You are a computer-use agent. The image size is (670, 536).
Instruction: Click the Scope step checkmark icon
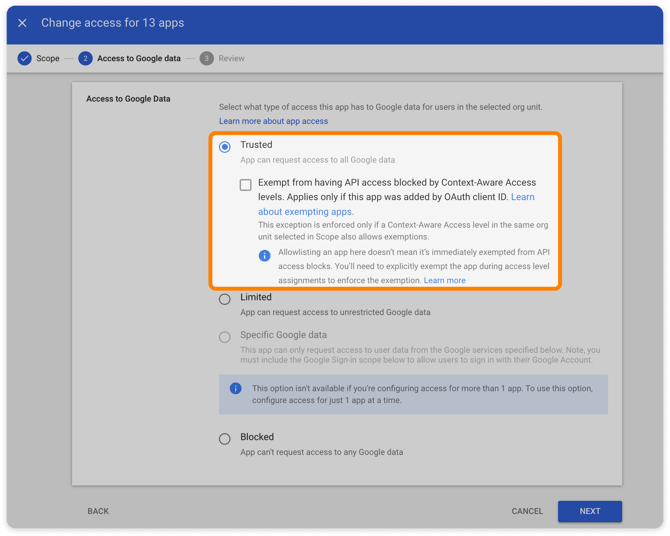[24, 58]
